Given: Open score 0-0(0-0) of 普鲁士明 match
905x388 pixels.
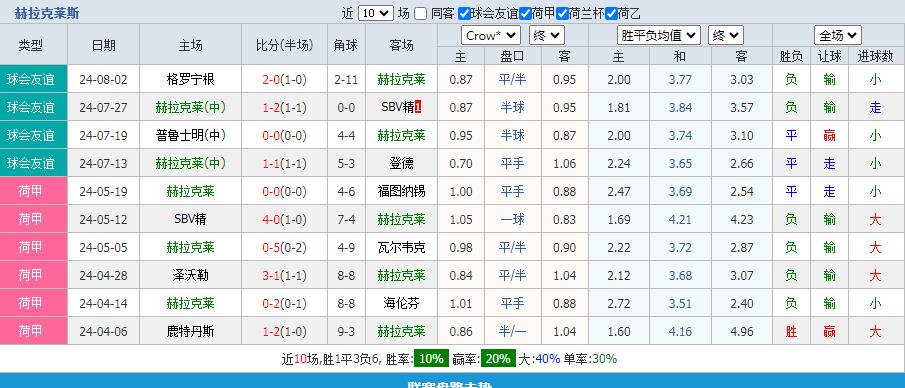Looking at the screenshot, I should (x=285, y=135).
